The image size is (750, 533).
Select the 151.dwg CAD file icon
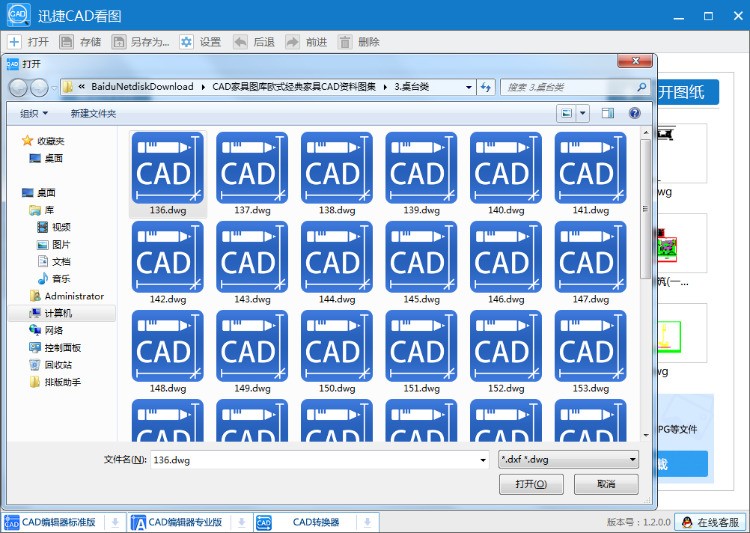tap(421, 346)
